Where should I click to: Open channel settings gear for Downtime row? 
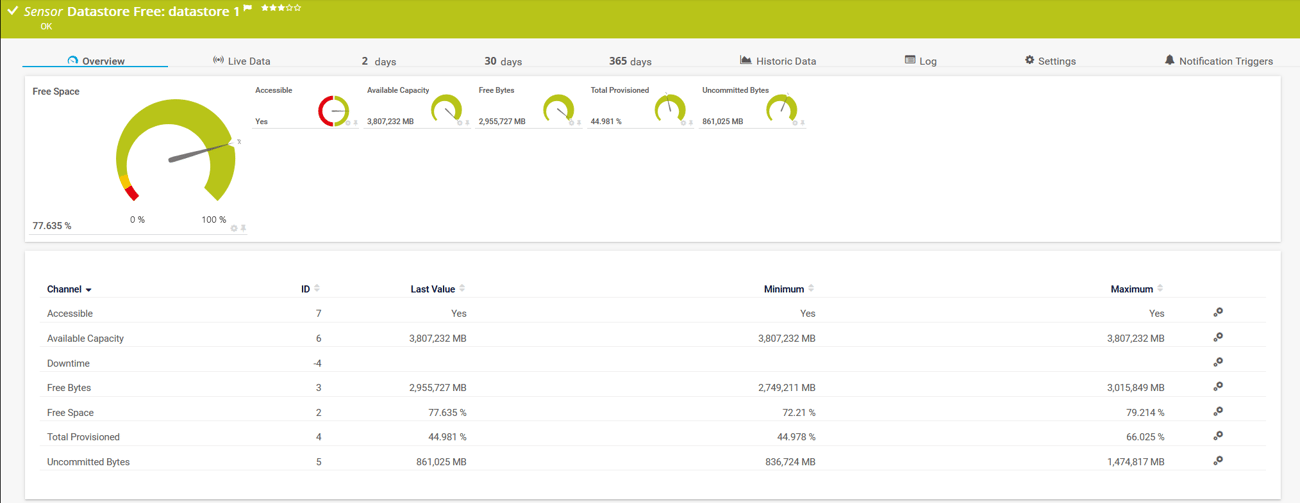[1218, 362]
